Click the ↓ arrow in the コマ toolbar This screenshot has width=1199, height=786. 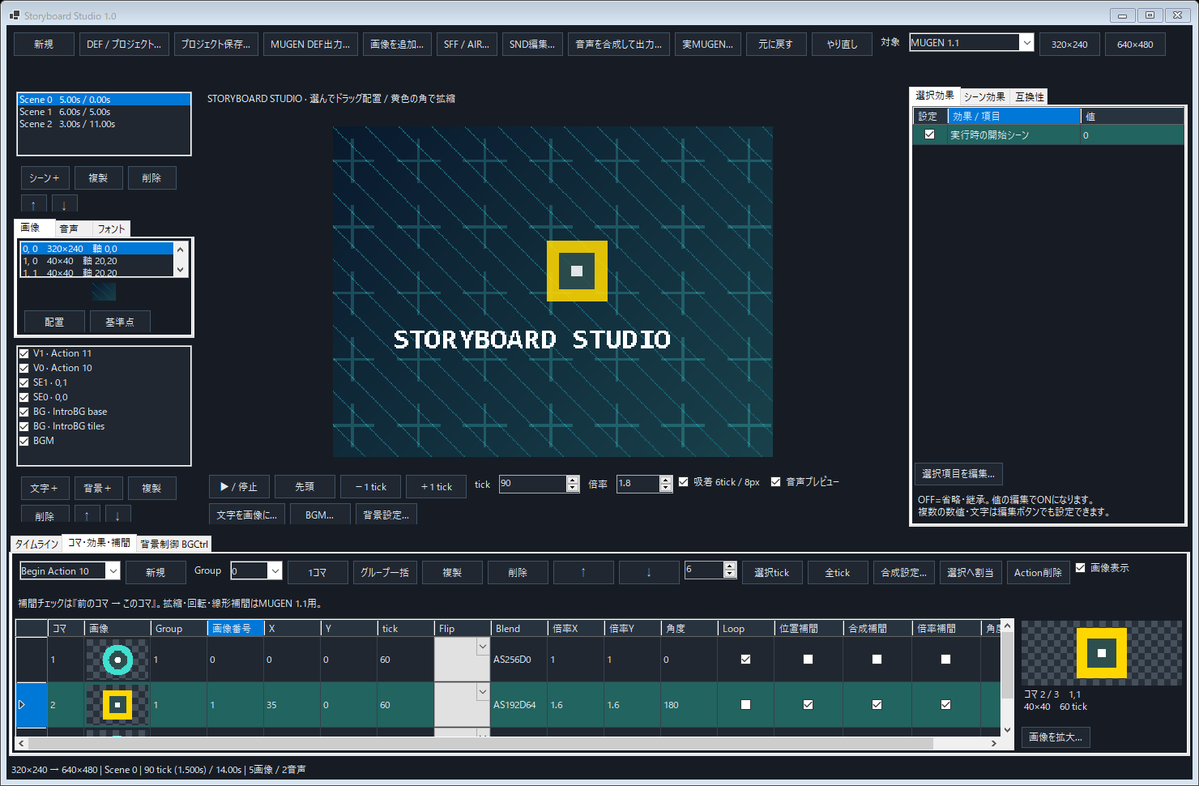649,572
